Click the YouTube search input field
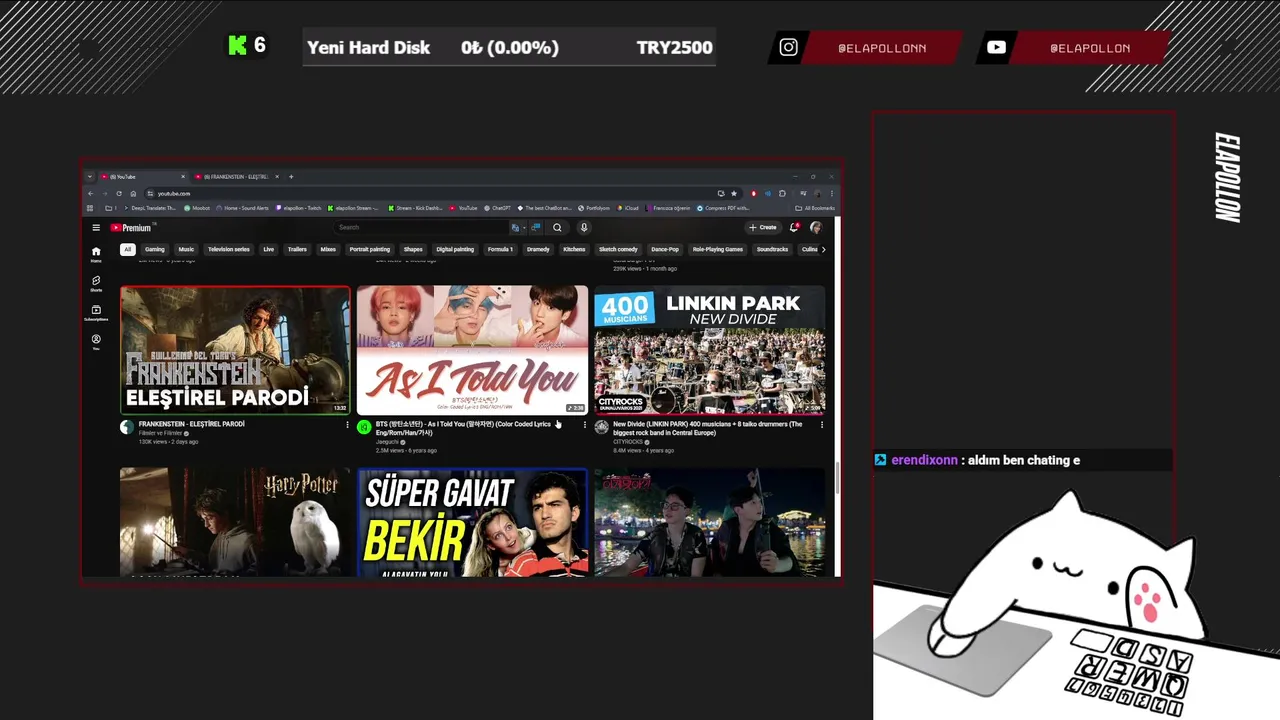This screenshot has height=720, width=1280. [x=420, y=227]
